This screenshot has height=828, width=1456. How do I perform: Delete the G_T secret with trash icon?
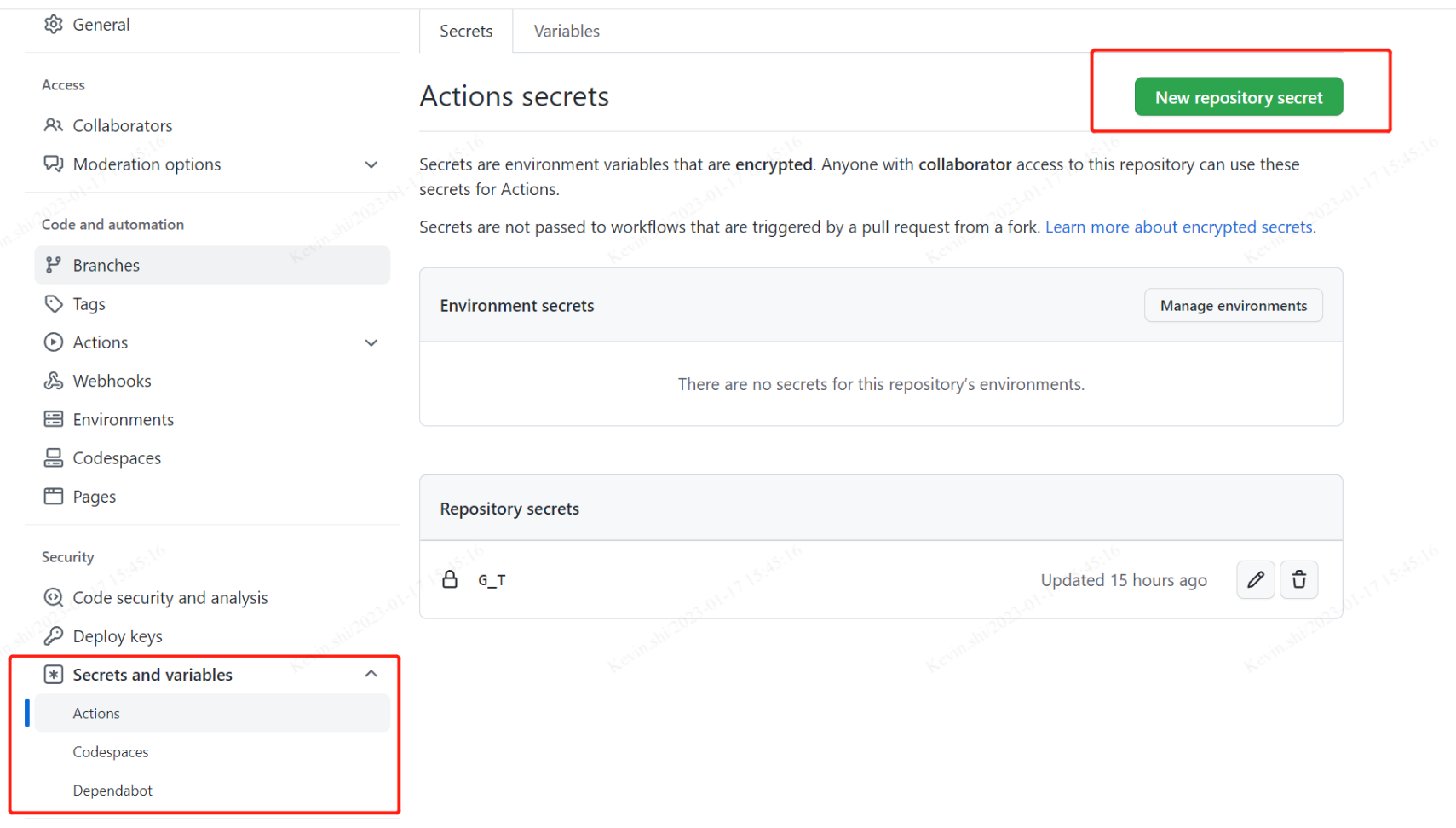tap(1298, 579)
